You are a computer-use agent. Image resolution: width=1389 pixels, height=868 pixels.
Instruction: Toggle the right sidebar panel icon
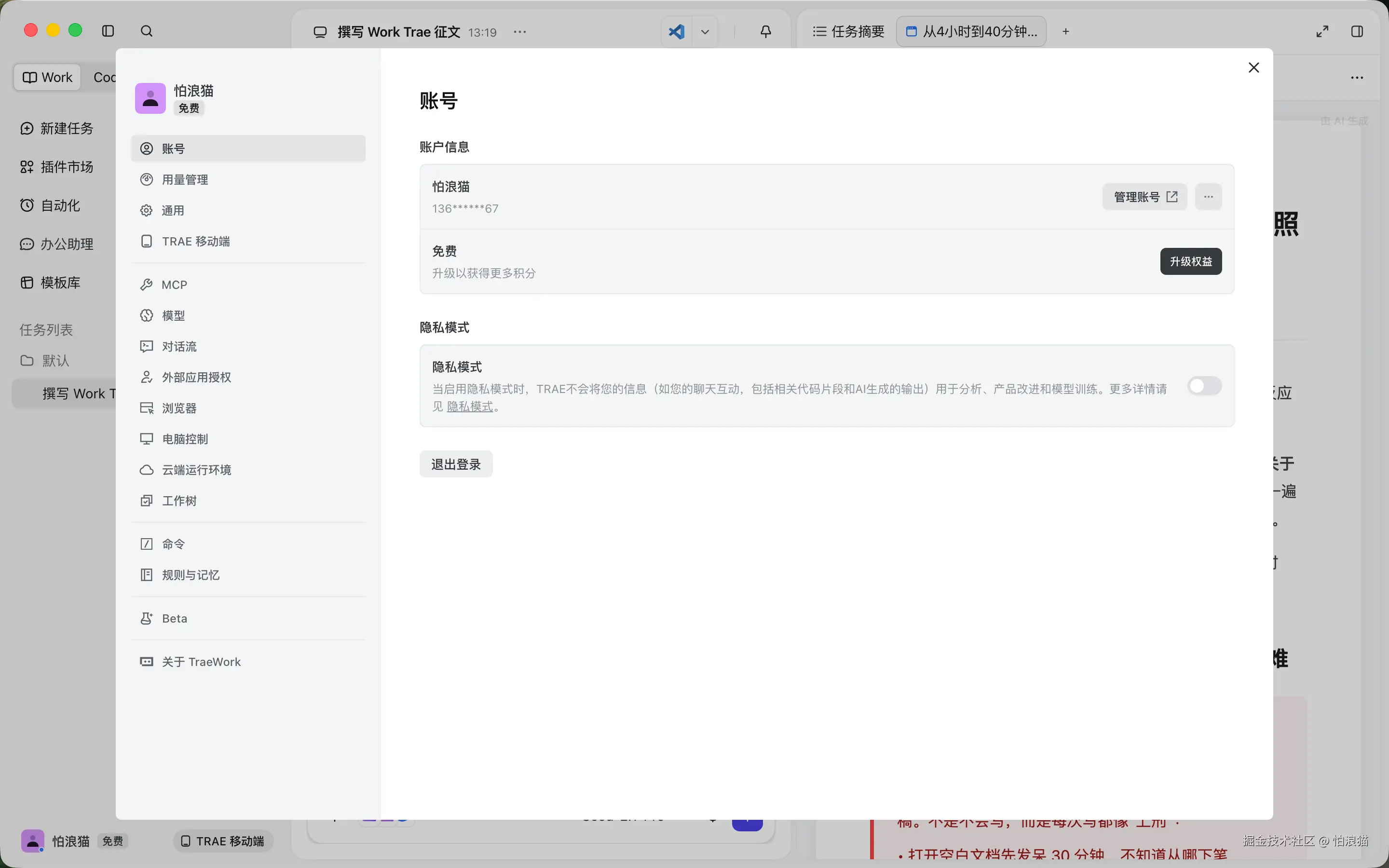[x=1357, y=31]
